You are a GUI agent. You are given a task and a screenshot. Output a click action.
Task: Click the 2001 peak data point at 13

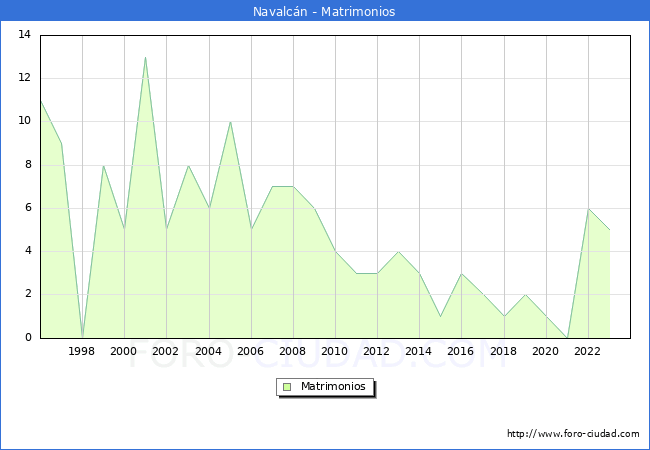[x=145, y=57]
